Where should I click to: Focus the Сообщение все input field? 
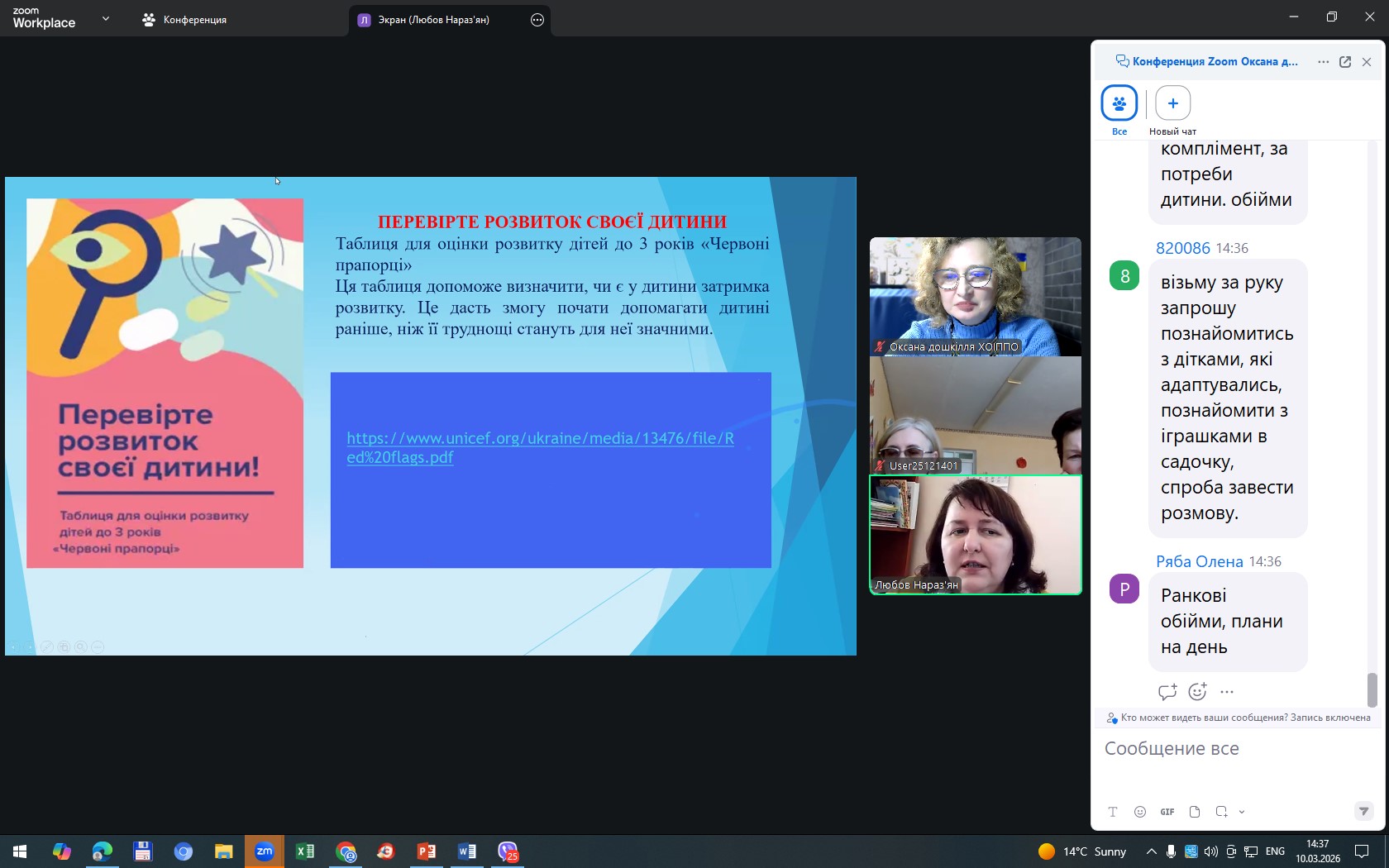click(1238, 749)
